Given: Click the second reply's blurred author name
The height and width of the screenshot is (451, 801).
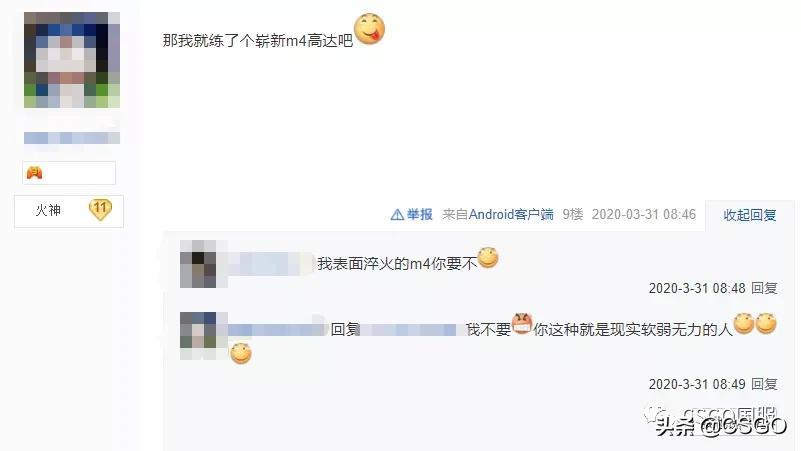Looking at the screenshot, I should (274, 330).
